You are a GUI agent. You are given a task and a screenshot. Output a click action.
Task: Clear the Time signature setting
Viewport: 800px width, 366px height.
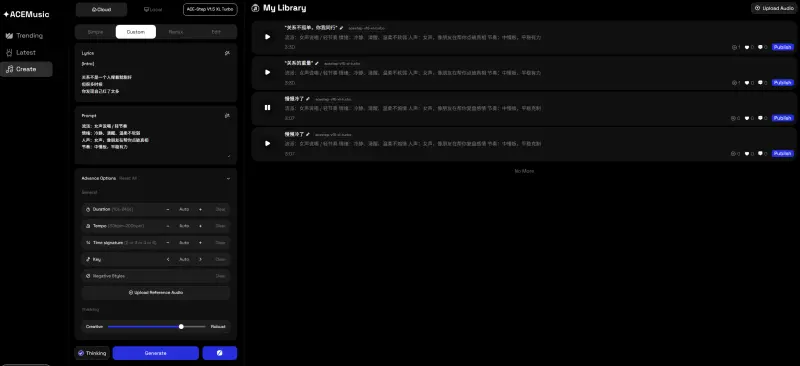tap(220, 242)
